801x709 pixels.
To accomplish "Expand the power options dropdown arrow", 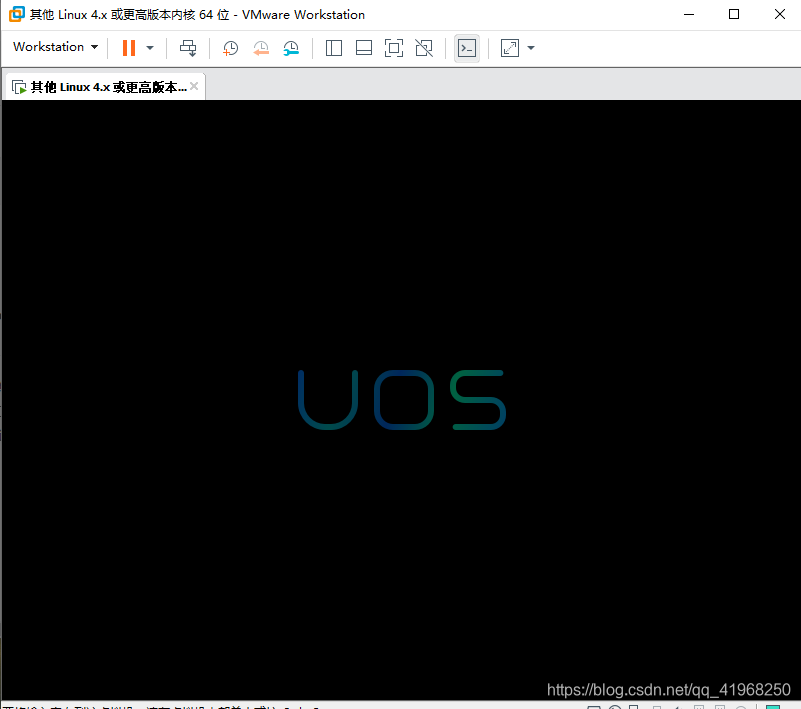I will [x=150, y=48].
